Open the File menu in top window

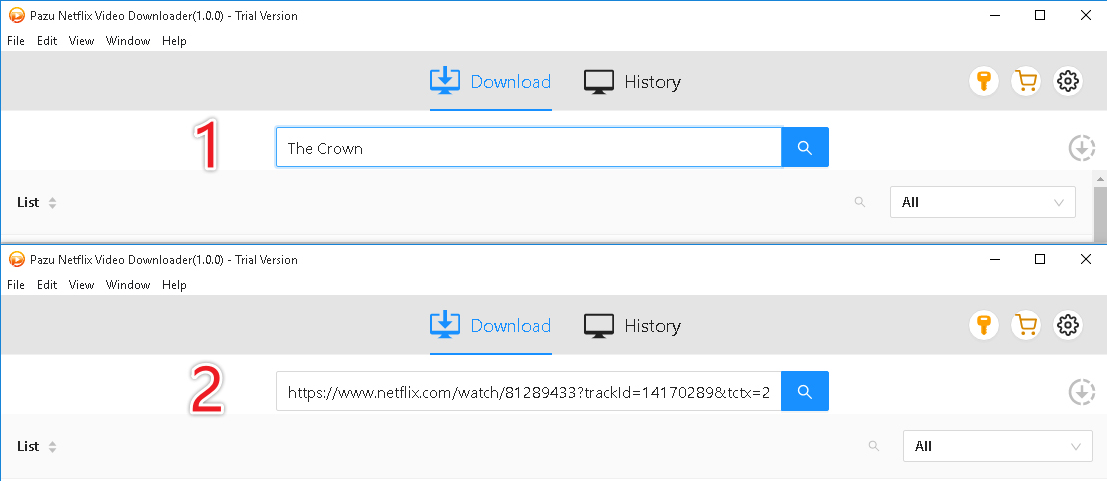click(x=16, y=41)
